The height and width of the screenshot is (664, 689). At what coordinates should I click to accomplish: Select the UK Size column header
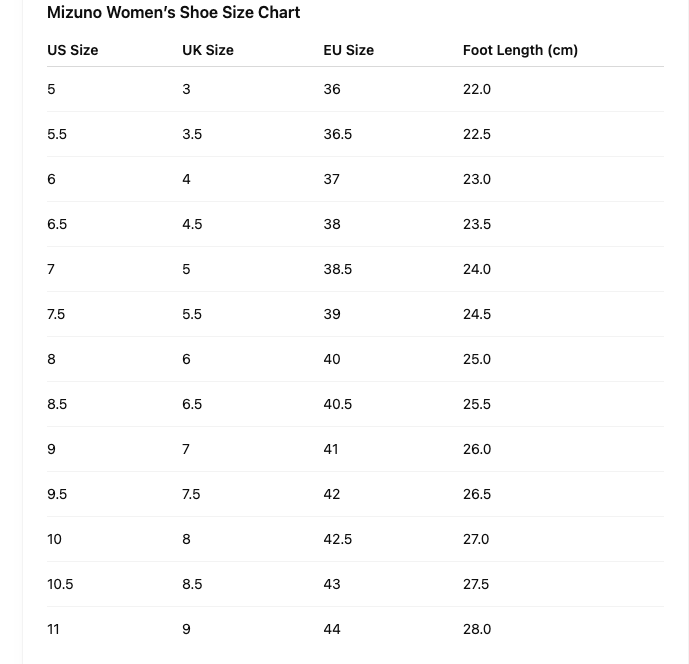208,50
